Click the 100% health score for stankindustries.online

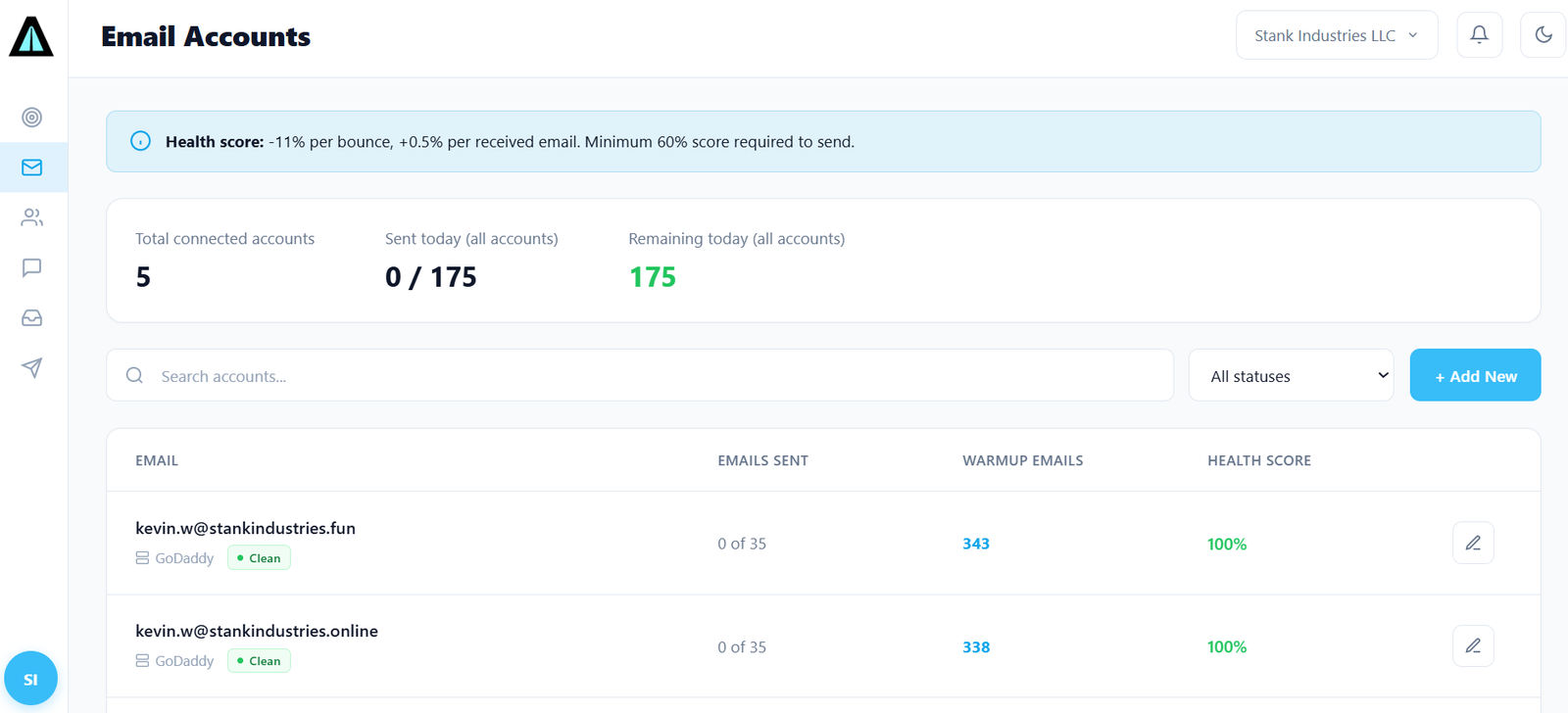click(x=1227, y=646)
